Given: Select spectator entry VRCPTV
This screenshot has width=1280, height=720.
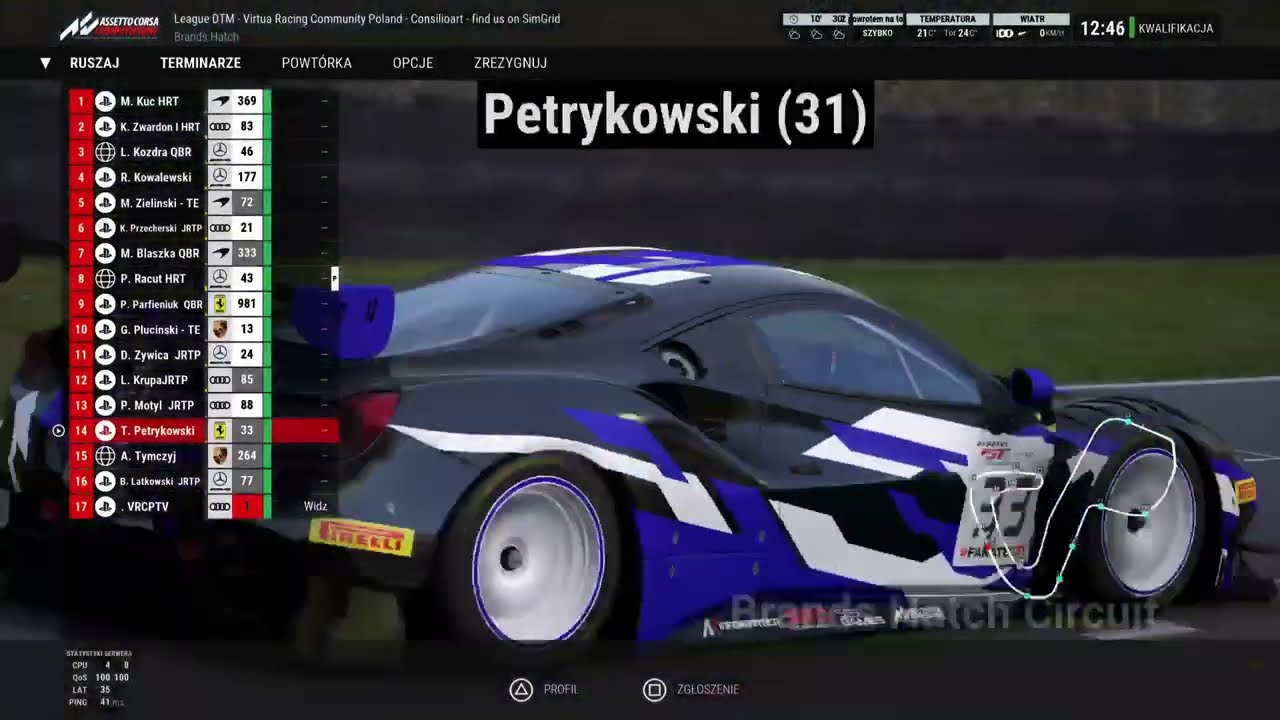Looking at the screenshot, I should point(204,507).
